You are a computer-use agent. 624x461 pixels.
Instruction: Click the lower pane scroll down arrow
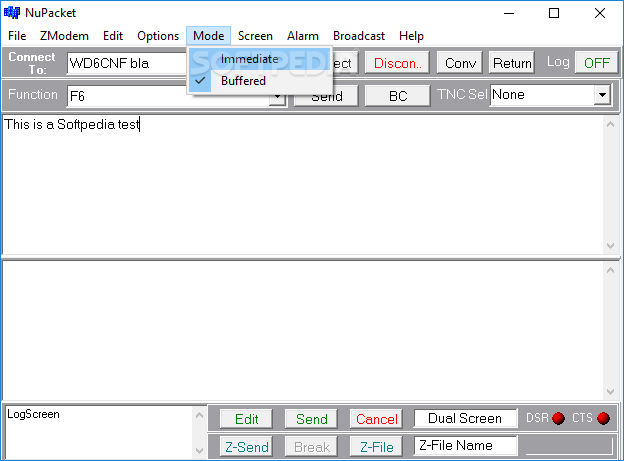[611, 392]
